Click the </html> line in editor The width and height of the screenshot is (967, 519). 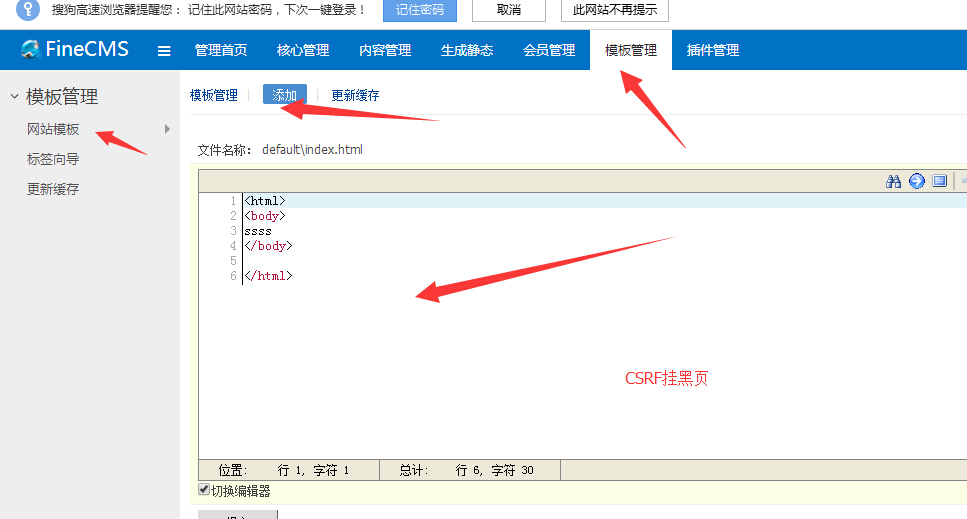pos(268,276)
